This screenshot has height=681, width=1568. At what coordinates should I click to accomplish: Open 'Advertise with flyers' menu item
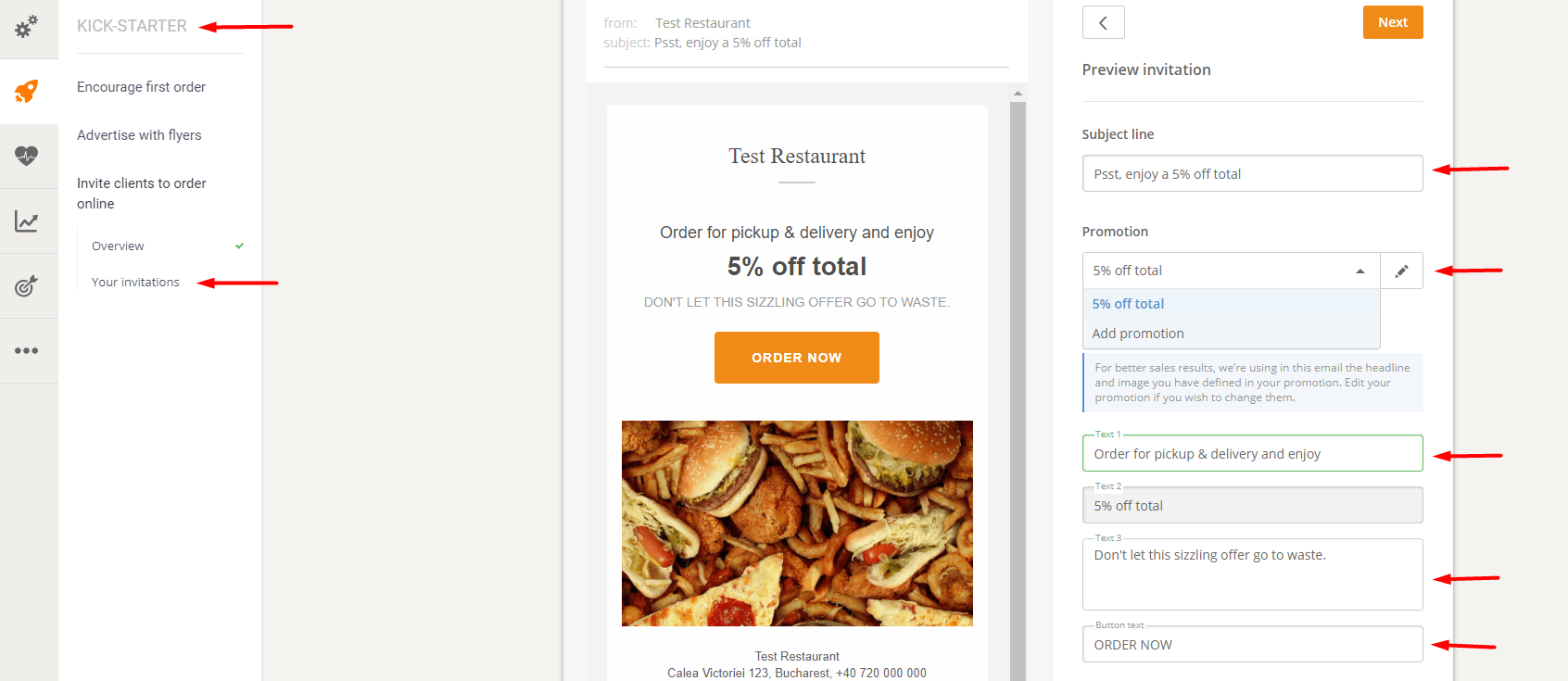click(x=139, y=135)
